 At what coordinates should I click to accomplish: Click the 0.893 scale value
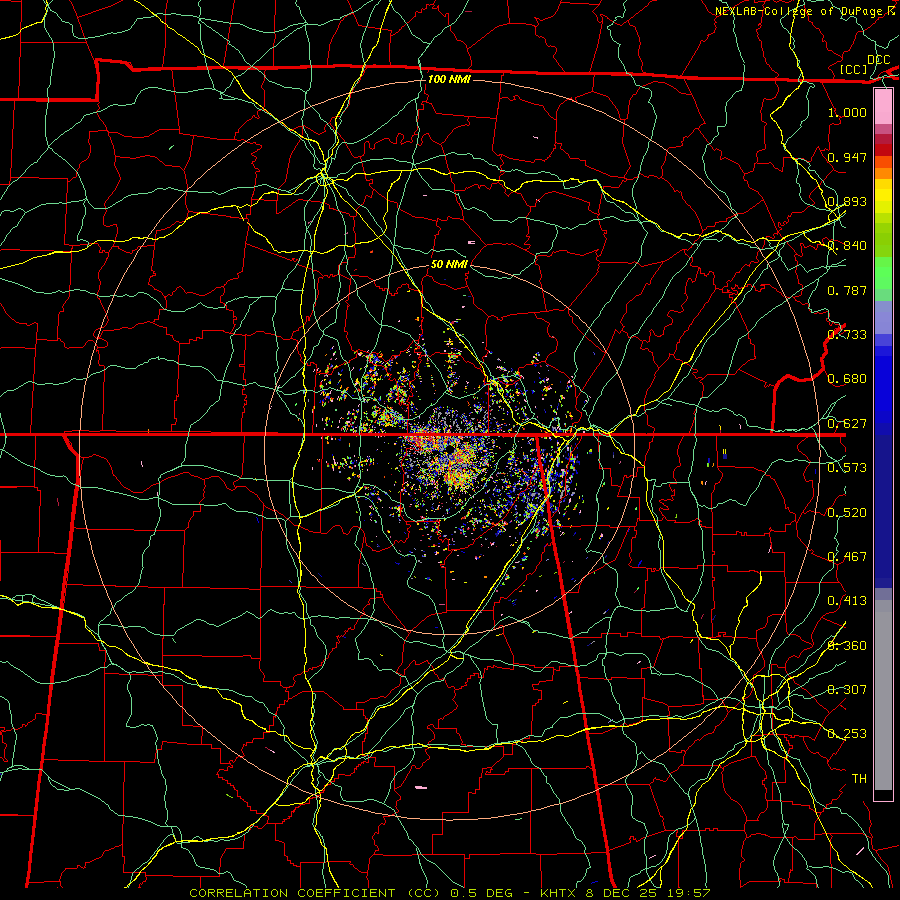pyautogui.click(x=847, y=201)
